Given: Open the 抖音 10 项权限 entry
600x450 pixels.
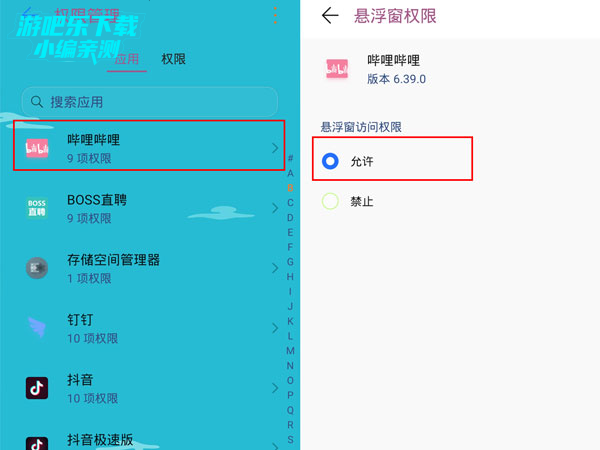Looking at the screenshot, I should (149, 388).
